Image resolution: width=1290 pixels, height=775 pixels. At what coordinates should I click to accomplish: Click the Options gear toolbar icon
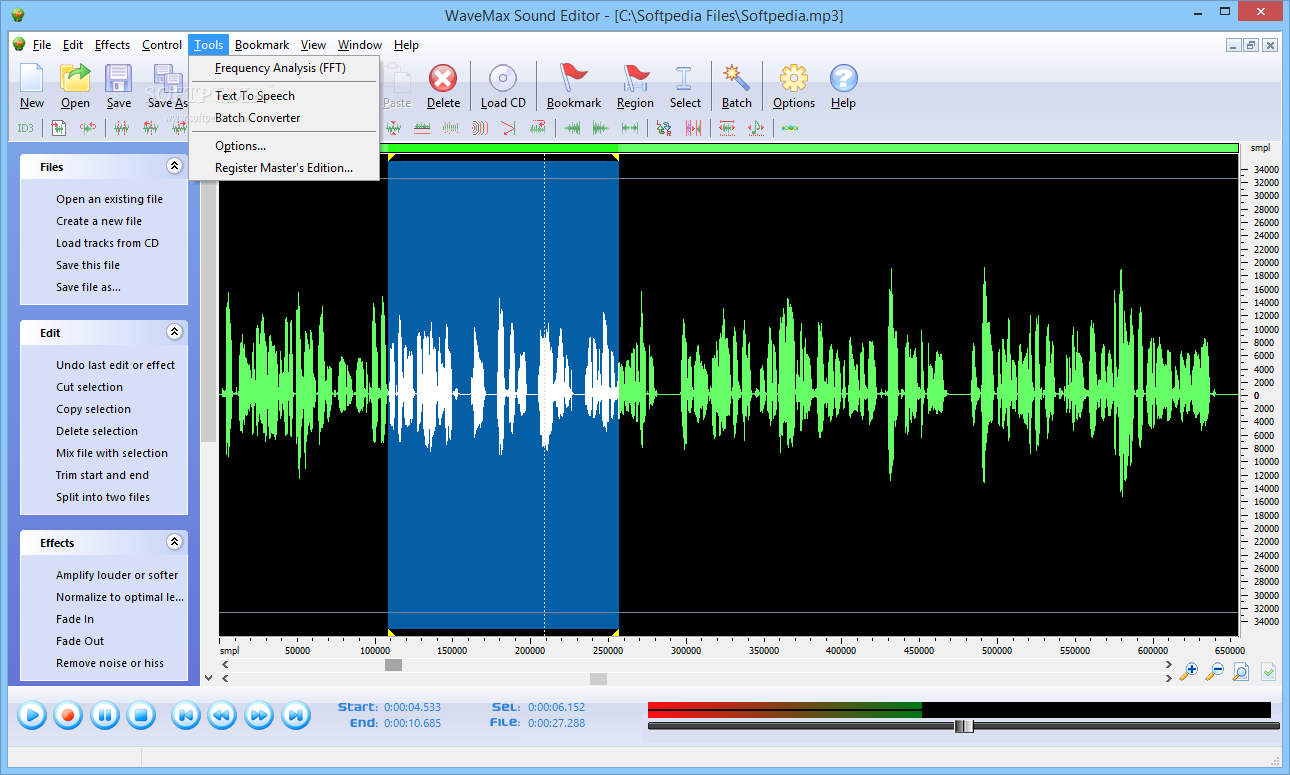[x=793, y=78]
